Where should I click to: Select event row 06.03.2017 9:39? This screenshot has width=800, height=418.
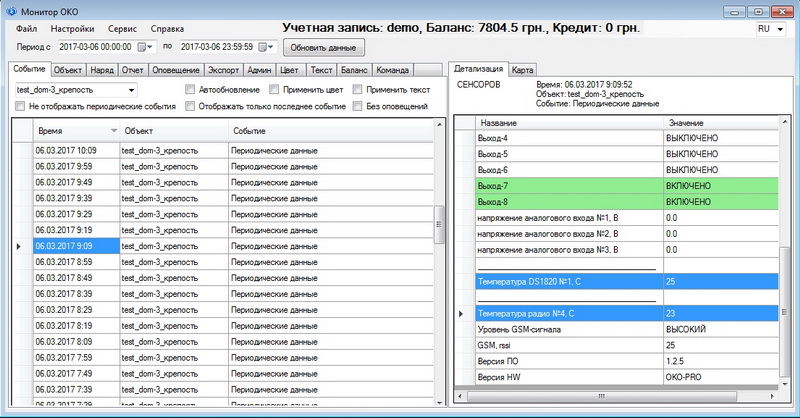pos(233,198)
